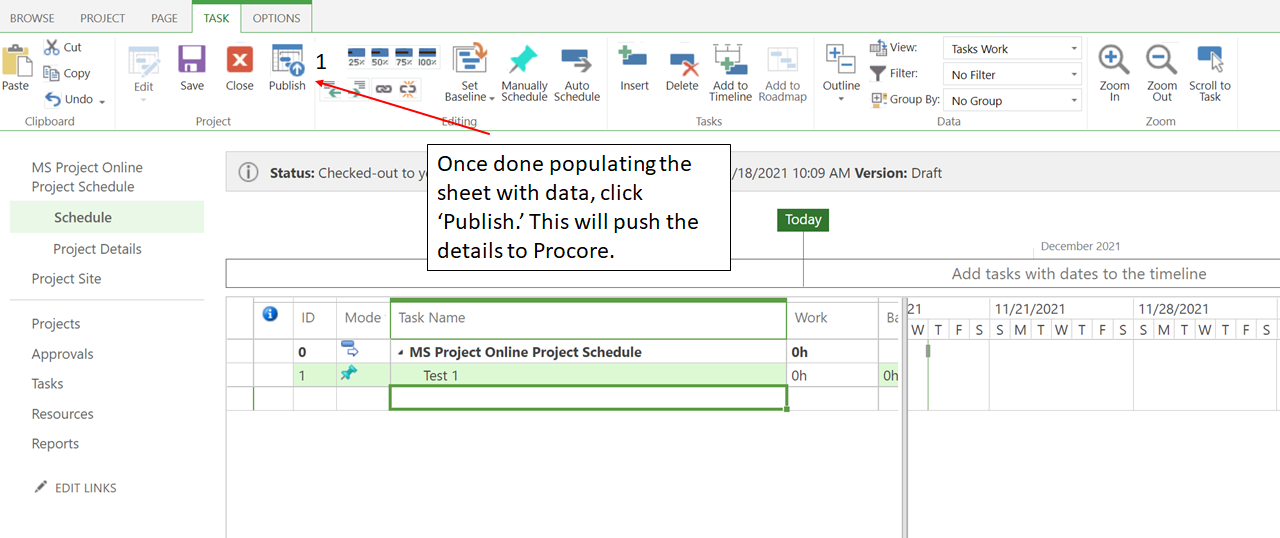Open the Group By dropdown showing No Group

tap(1012, 101)
